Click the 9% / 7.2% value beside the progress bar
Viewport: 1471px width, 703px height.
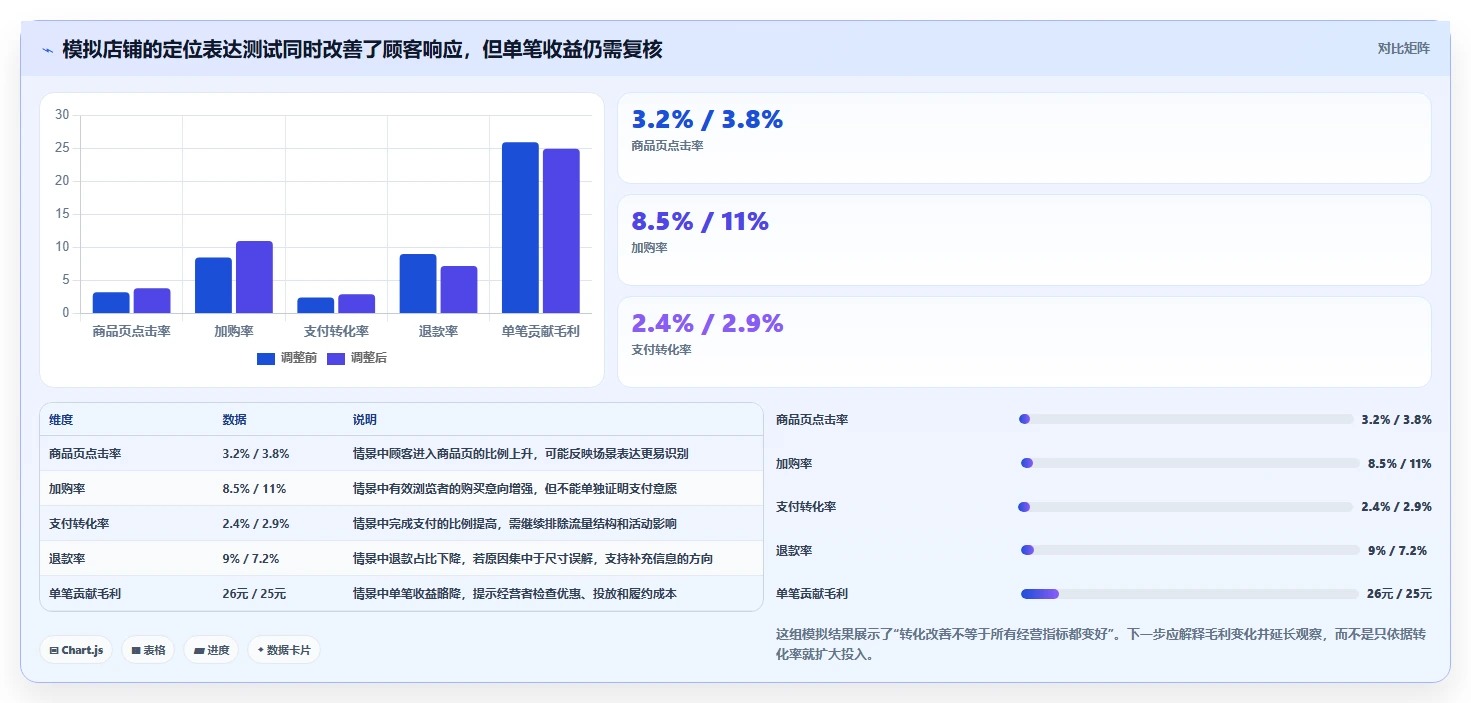coord(1397,551)
